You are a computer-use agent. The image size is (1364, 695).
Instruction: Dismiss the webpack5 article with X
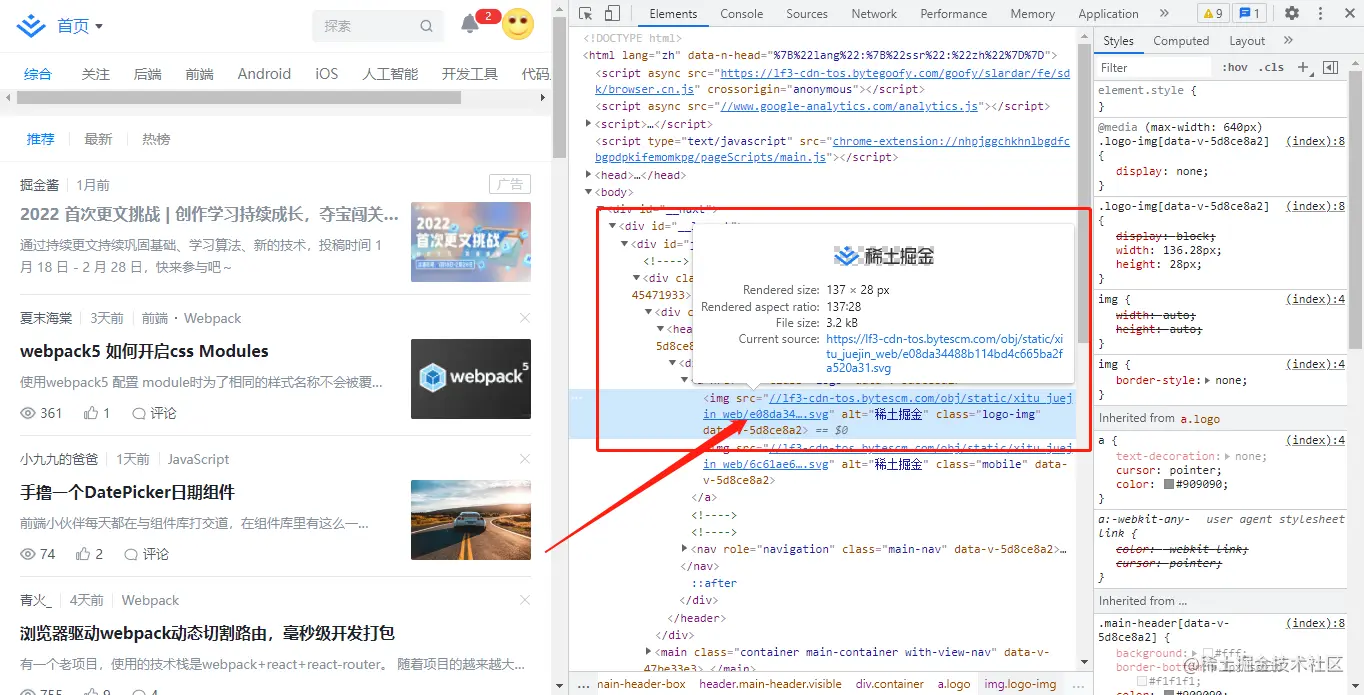[x=525, y=318]
